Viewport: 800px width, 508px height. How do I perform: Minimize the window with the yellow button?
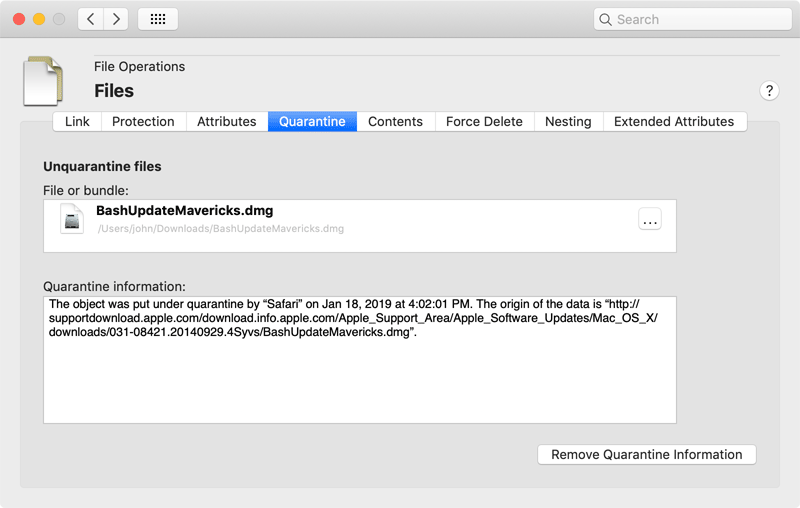39,19
